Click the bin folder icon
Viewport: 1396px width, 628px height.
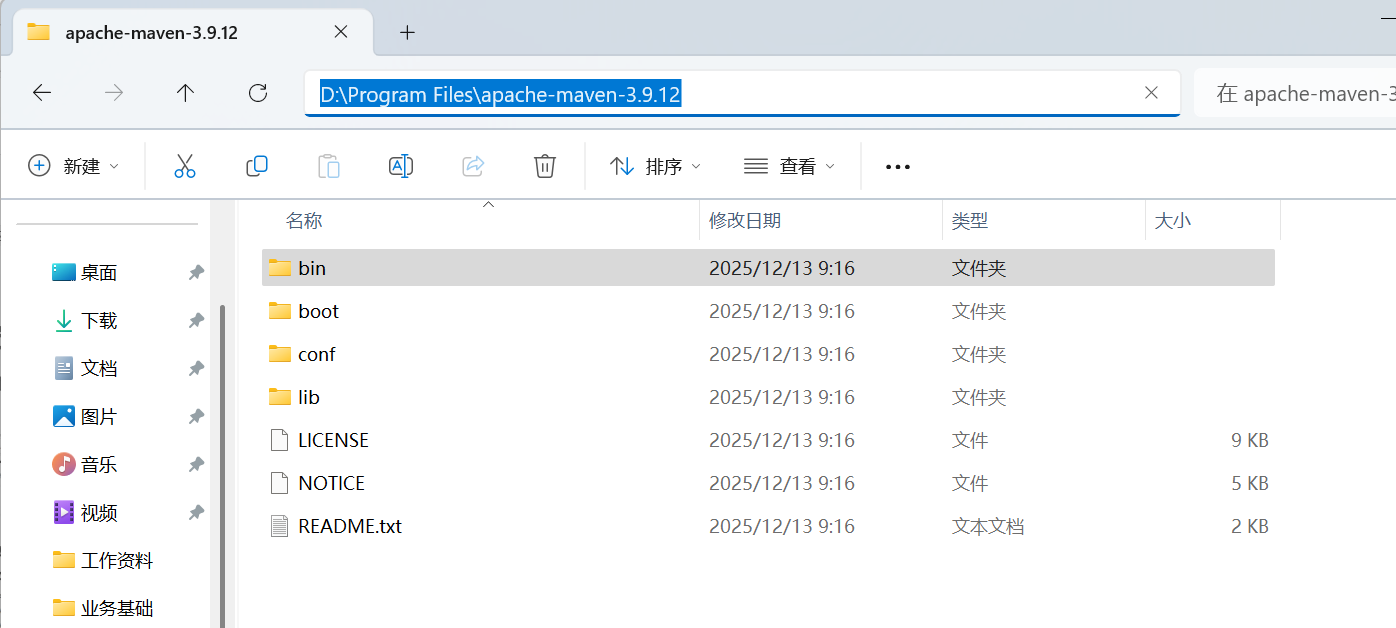click(280, 268)
